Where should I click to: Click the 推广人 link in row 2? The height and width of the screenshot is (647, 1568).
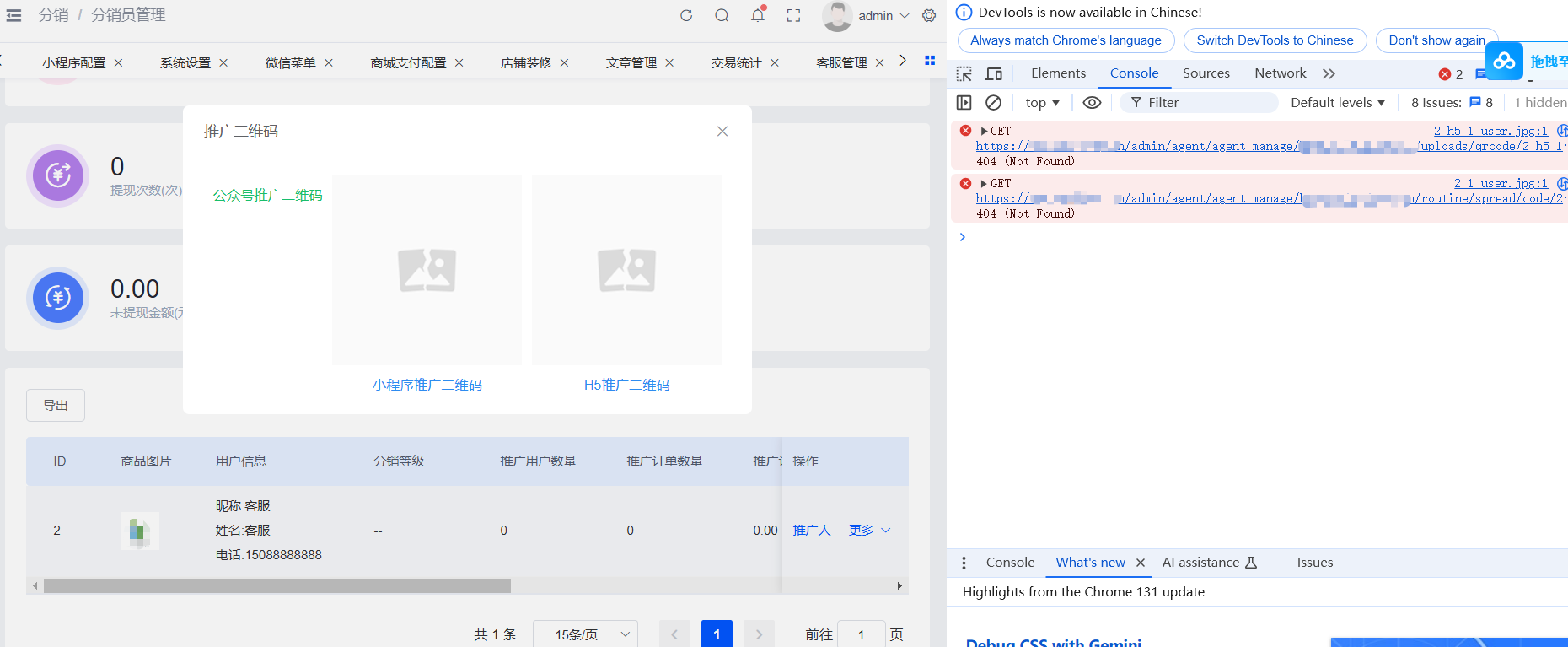(x=812, y=530)
